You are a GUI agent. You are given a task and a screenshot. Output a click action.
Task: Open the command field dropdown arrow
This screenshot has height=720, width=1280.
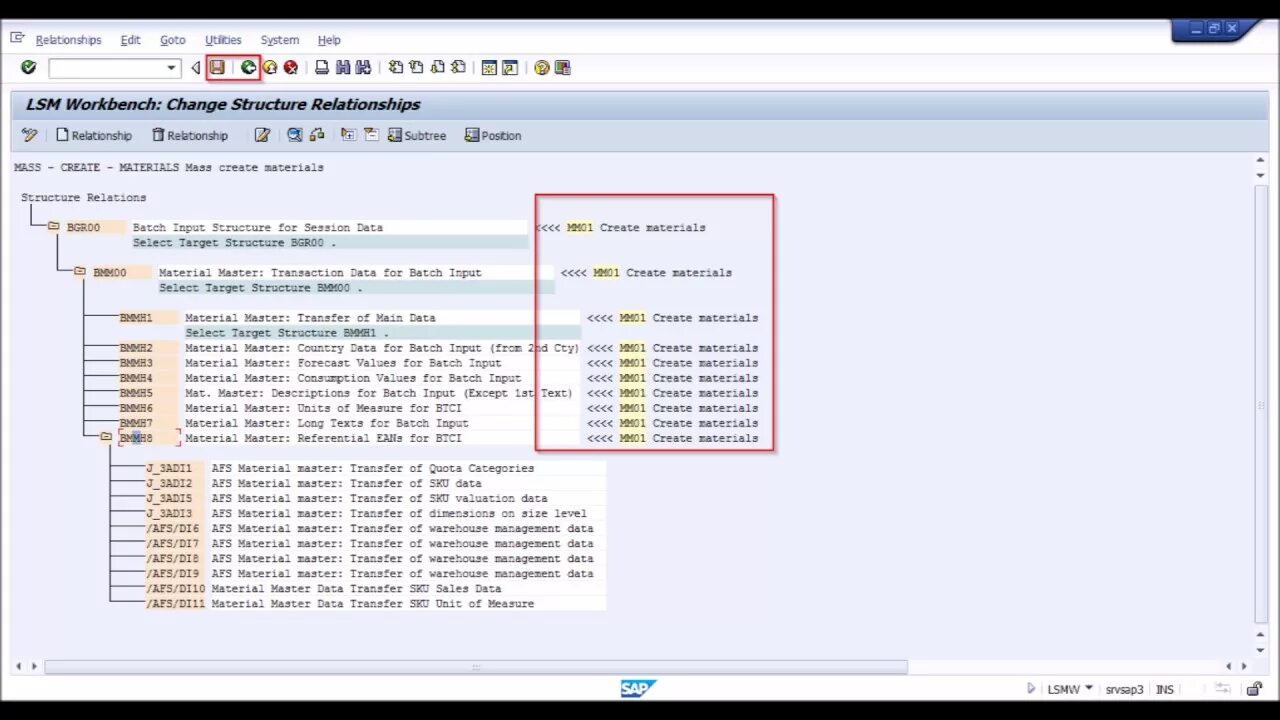point(171,68)
